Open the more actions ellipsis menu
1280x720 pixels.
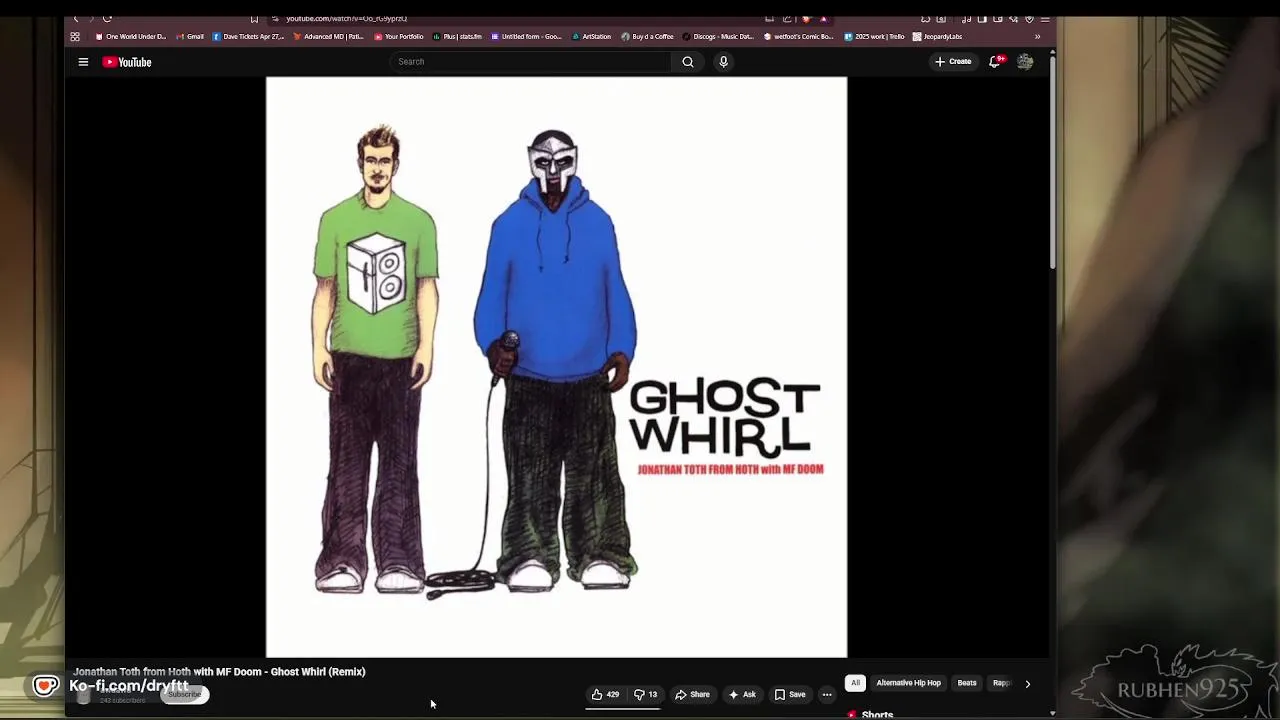coord(827,694)
